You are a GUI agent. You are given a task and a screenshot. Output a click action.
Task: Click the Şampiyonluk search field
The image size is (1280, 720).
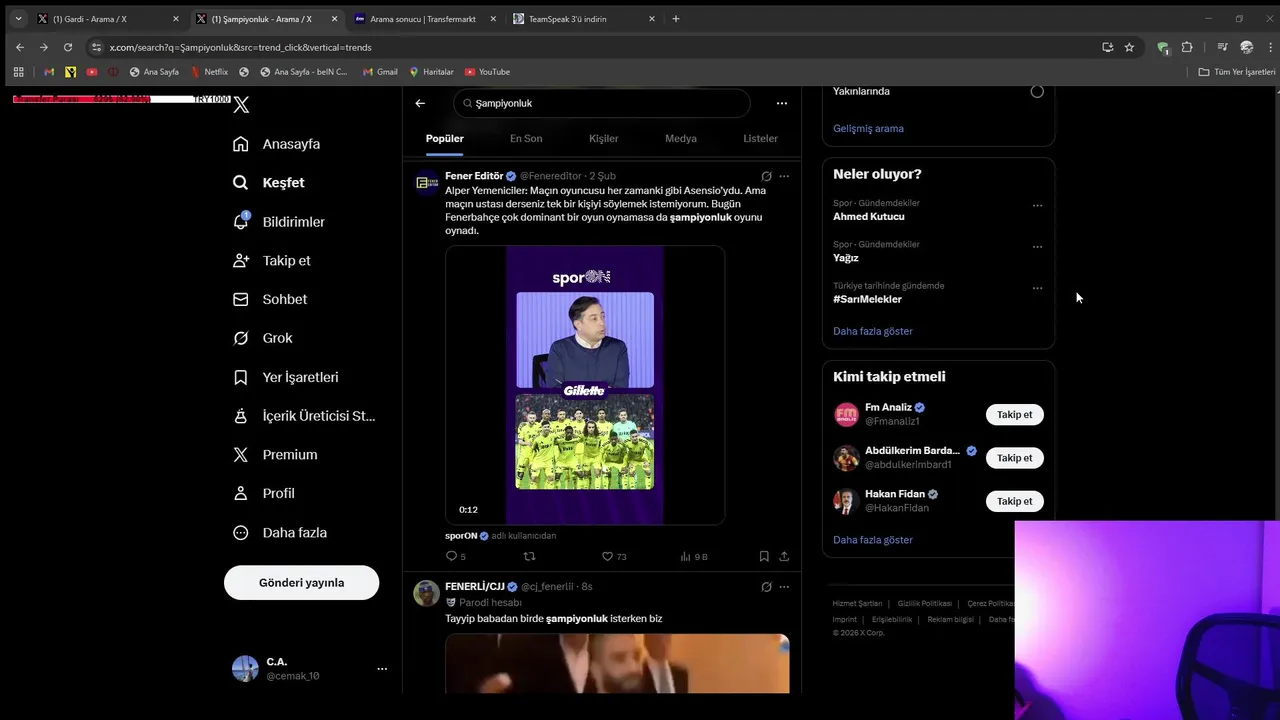(x=601, y=103)
